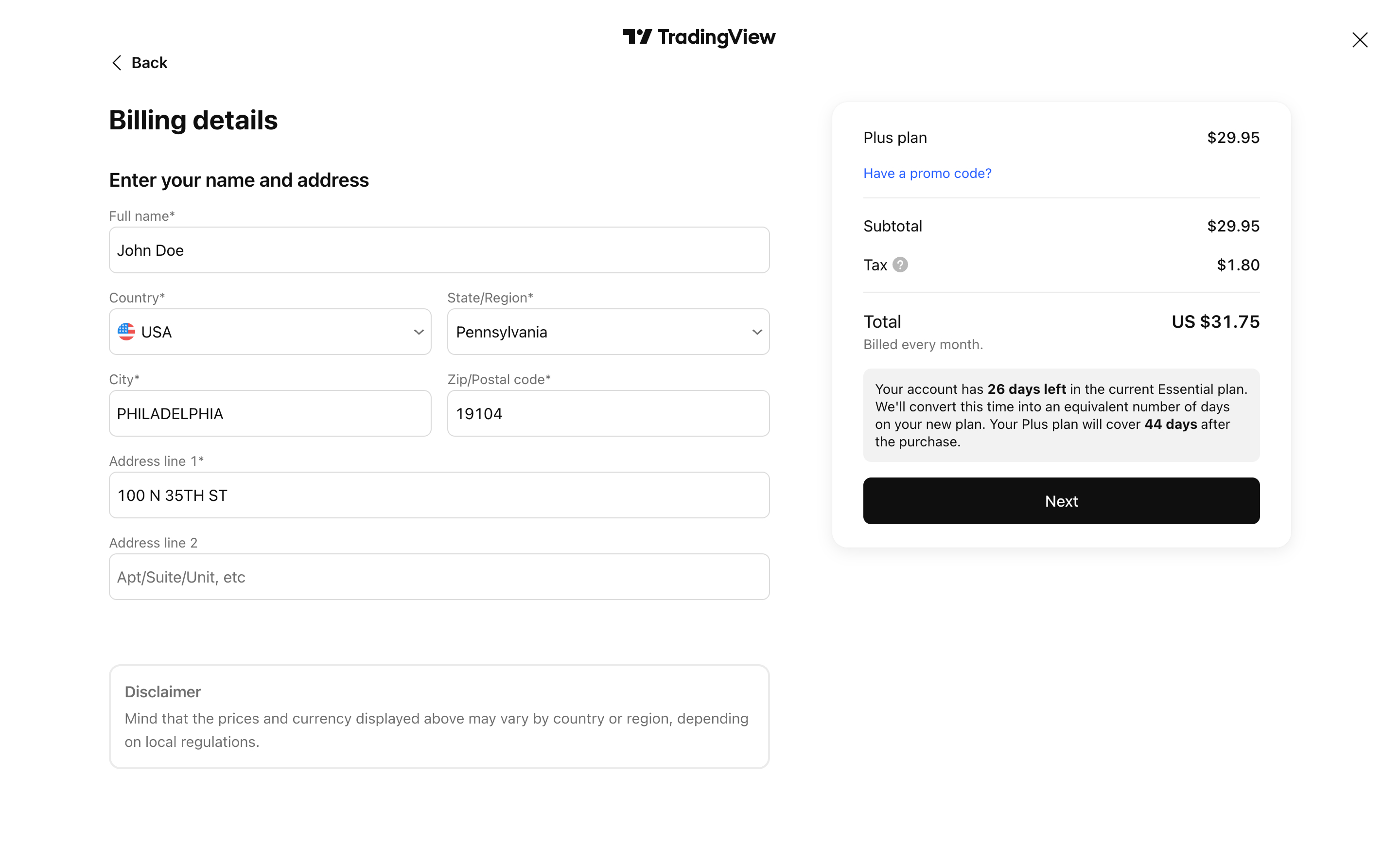Select the Address line 1 field
Viewport: 1400px width, 849px height.
click(439, 495)
